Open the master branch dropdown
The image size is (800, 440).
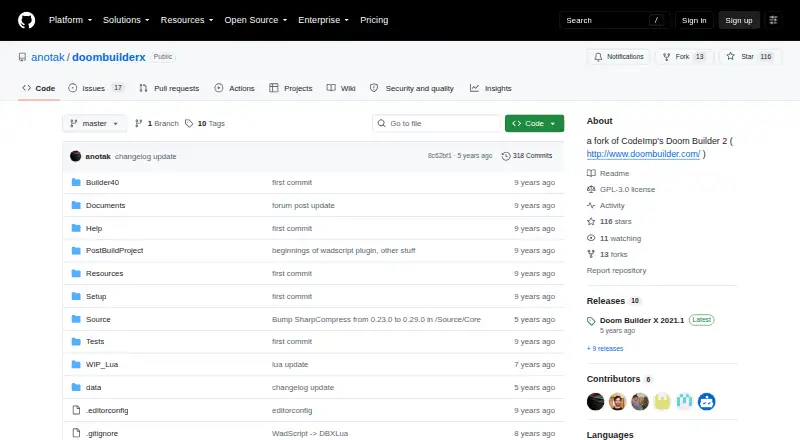(94, 124)
